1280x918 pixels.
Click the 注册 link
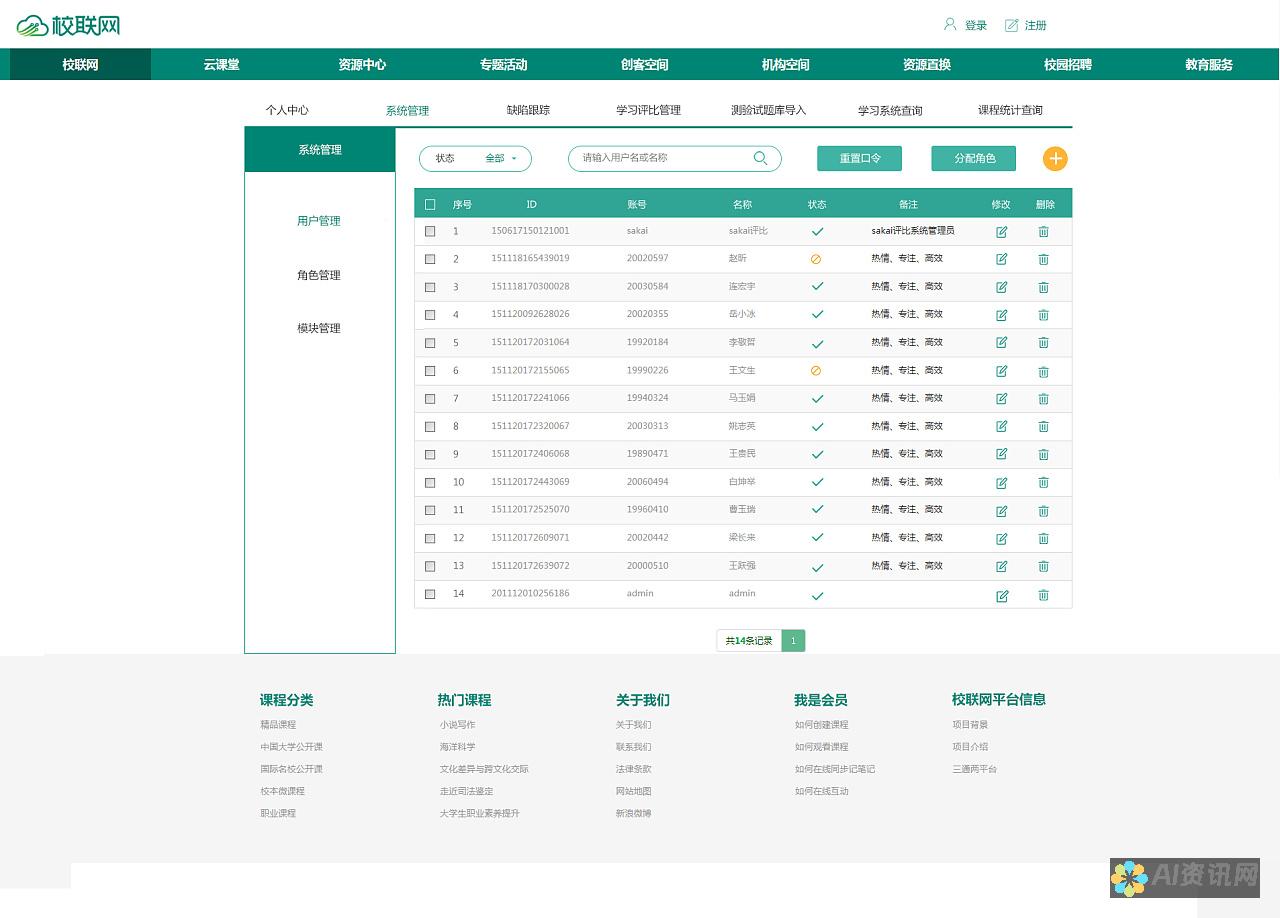click(x=1036, y=26)
